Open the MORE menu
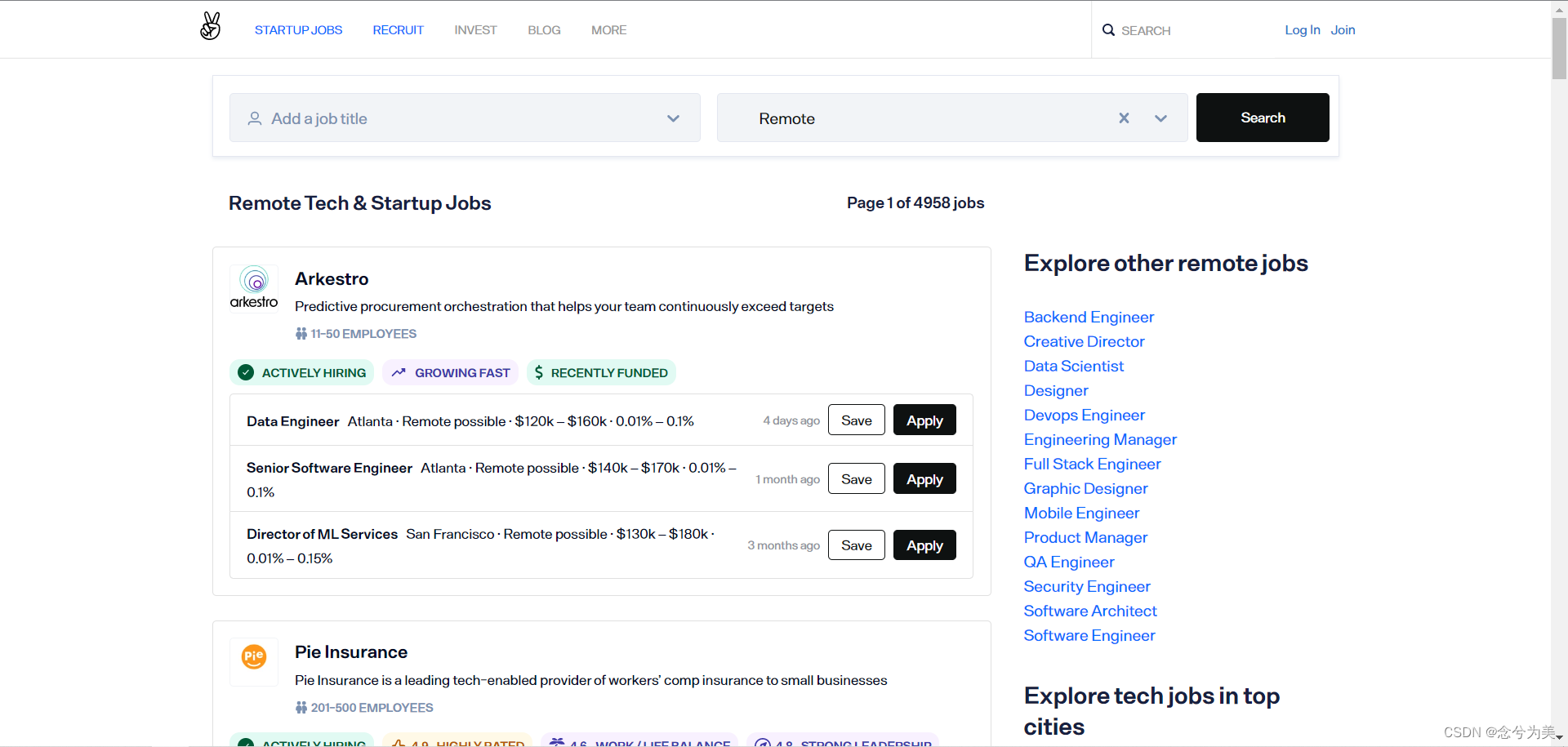The height and width of the screenshot is (747, 1568). 609,30
